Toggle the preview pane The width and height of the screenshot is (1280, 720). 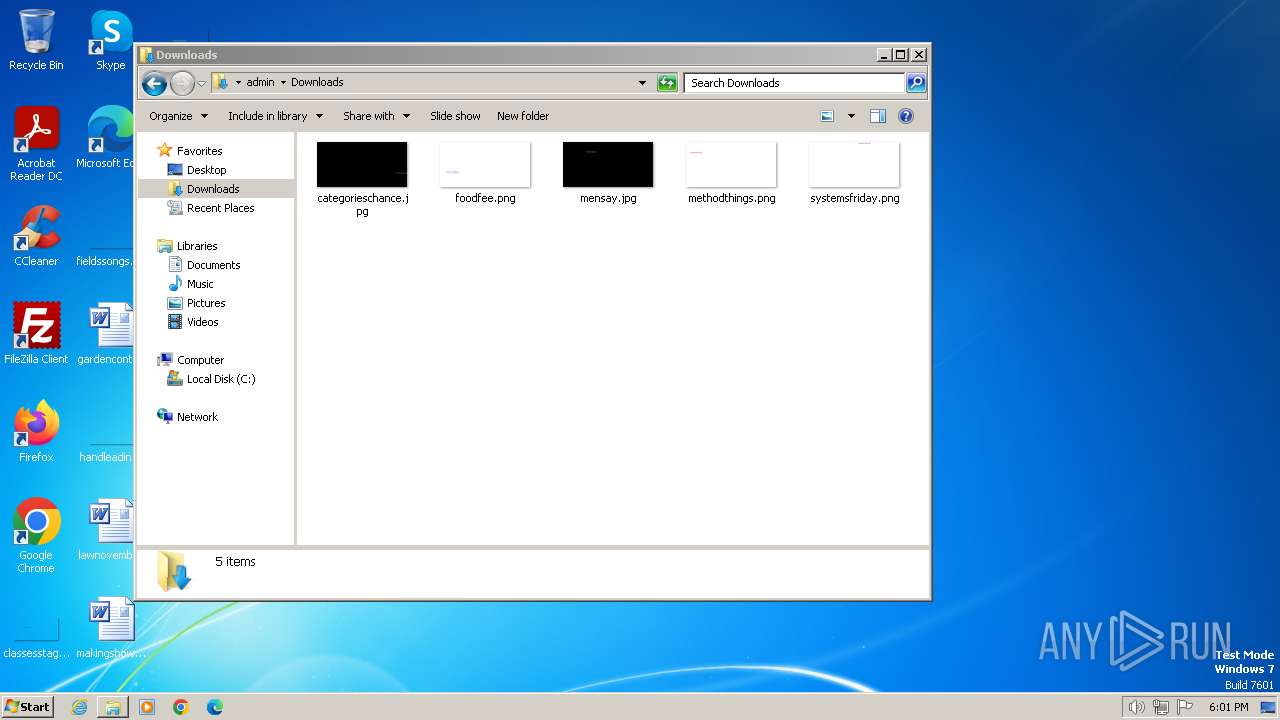point(878,116)
